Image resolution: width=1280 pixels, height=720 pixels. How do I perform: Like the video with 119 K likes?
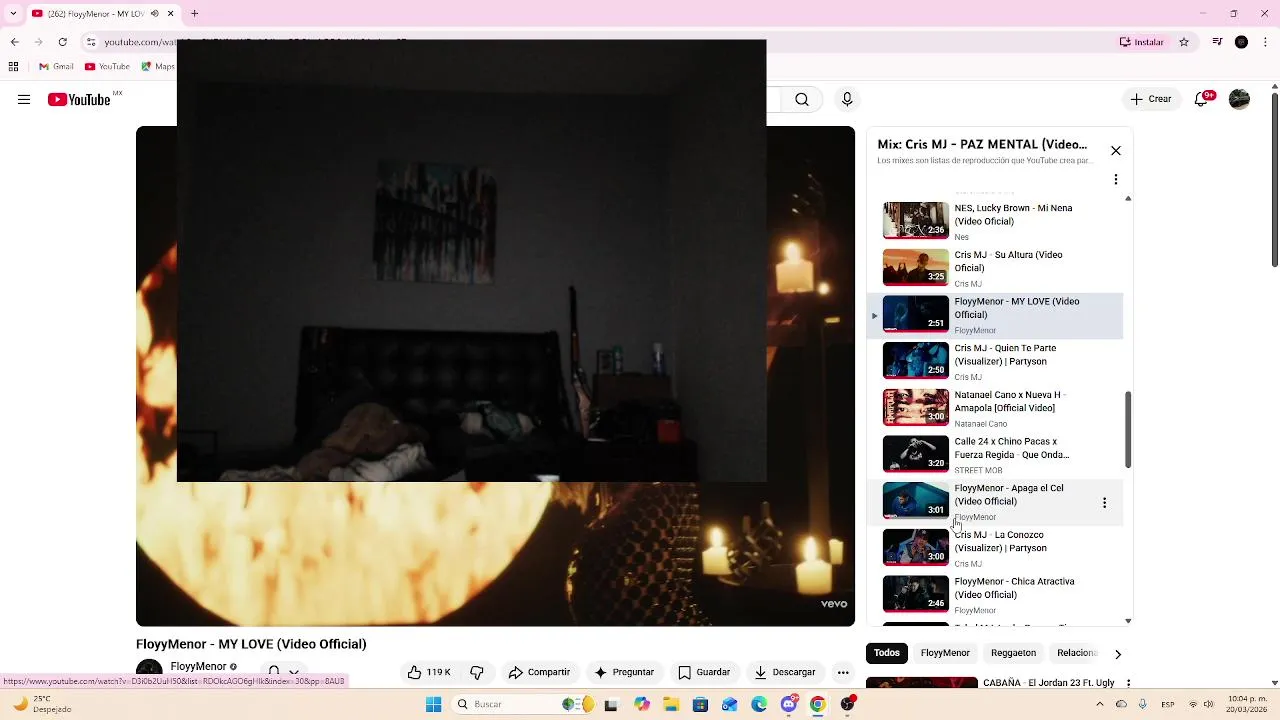tap(429, 672)
